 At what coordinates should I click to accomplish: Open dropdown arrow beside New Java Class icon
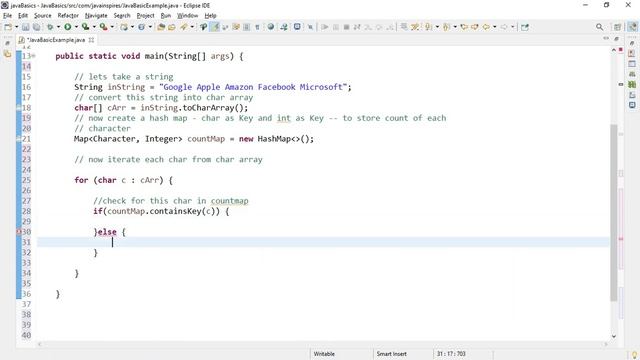(150, 27)
